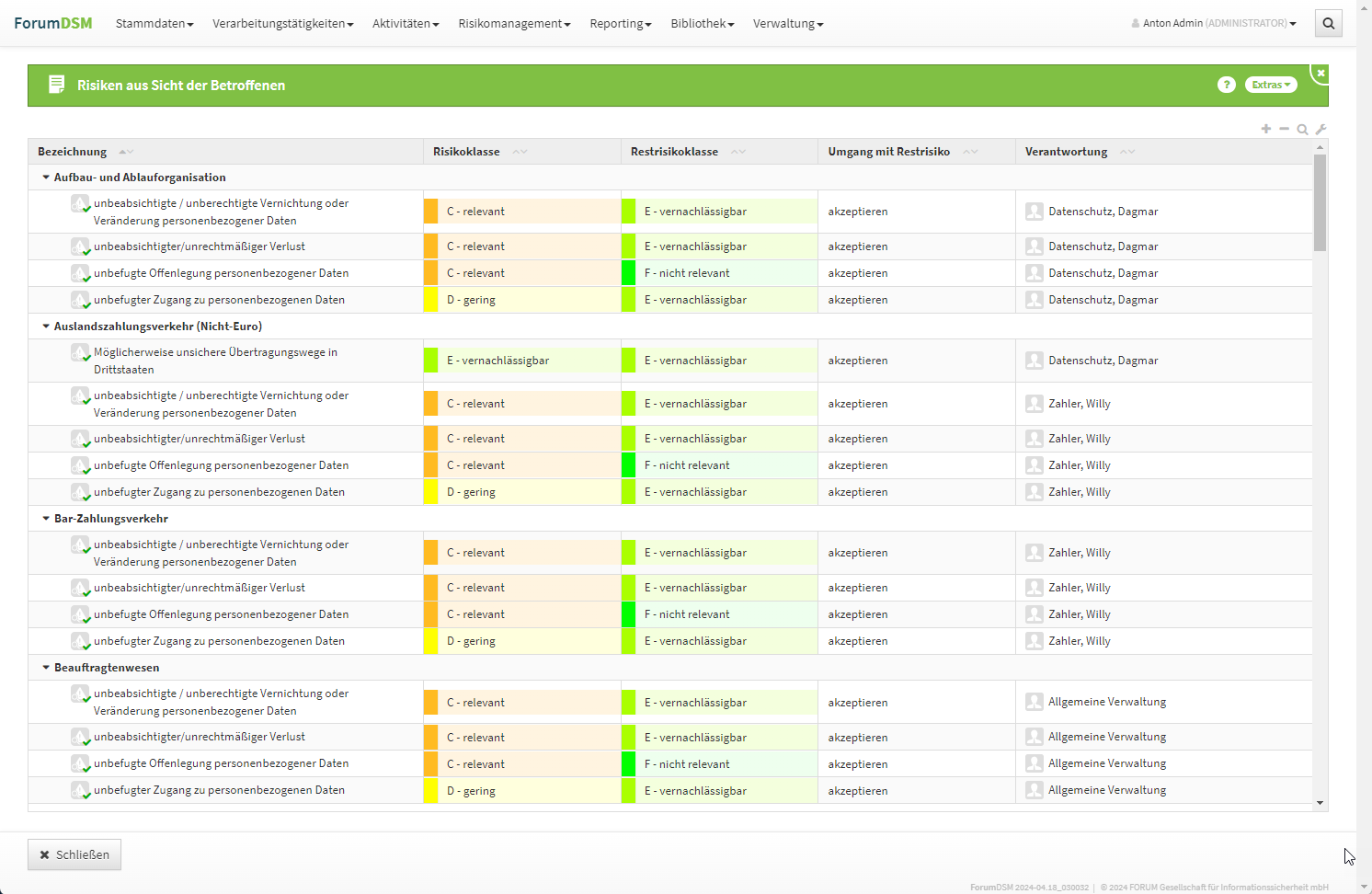The height and width of the screenshot is (894, 1372).
Task: Click the yellow 'D - gering' swatch in Beauftragtenwesen
Action: (x=430, y=791)
